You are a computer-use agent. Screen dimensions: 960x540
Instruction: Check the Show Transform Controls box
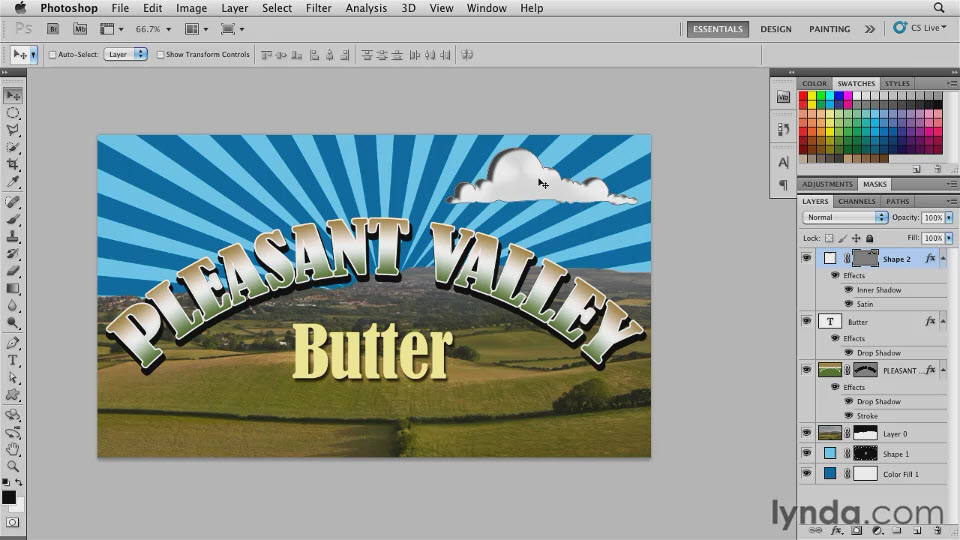(160, 55)
